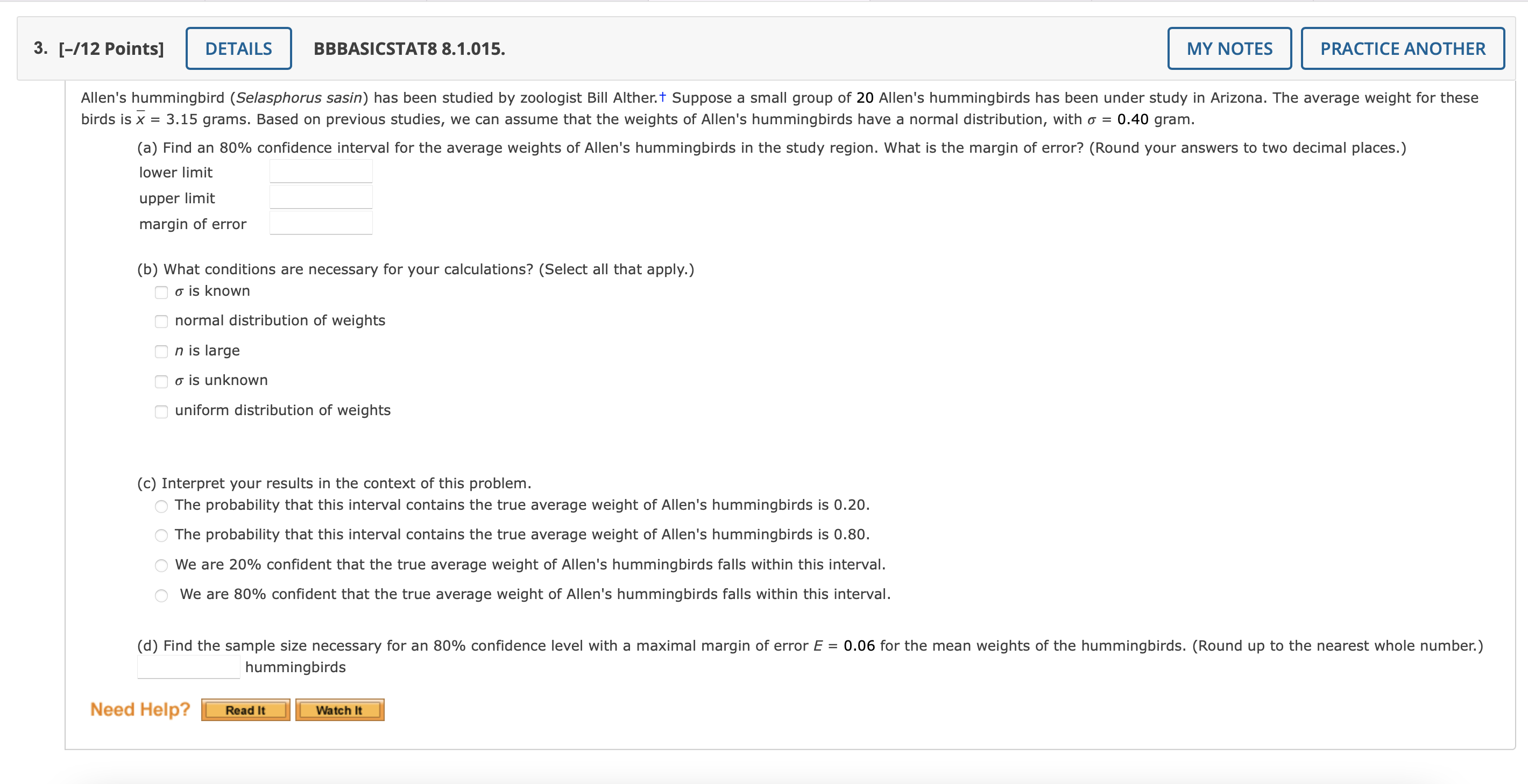Click the Watch It help button
1528x784 pixels.
tap(339, 709)
